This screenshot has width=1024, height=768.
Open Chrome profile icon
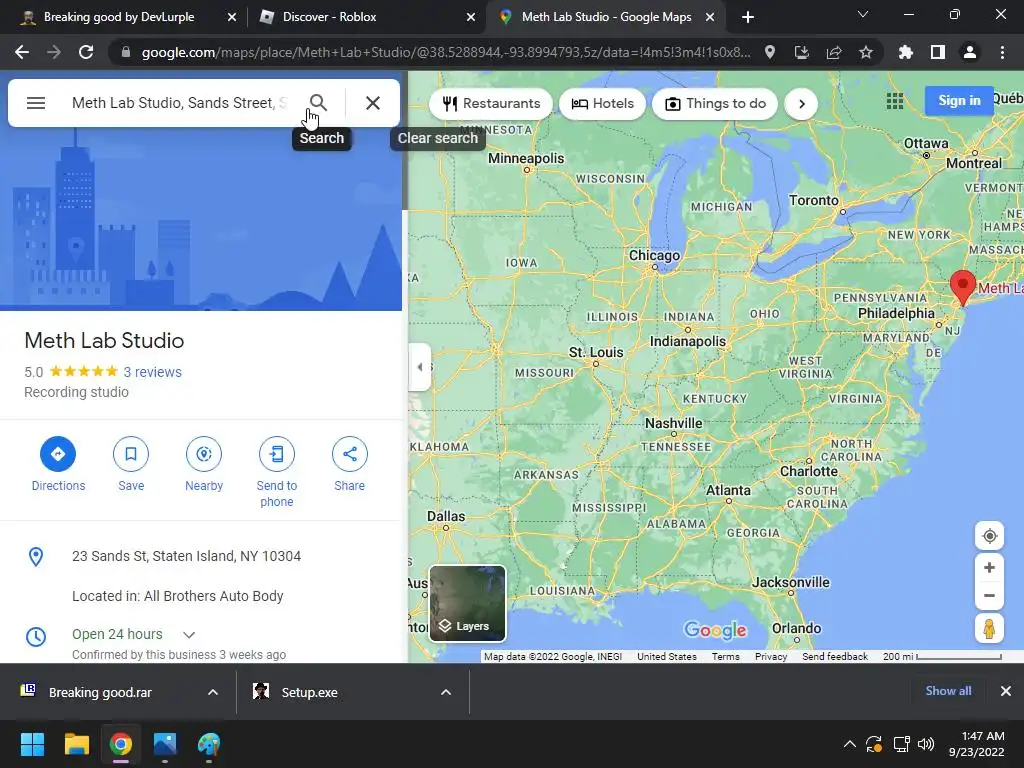[x=970, y=52]
